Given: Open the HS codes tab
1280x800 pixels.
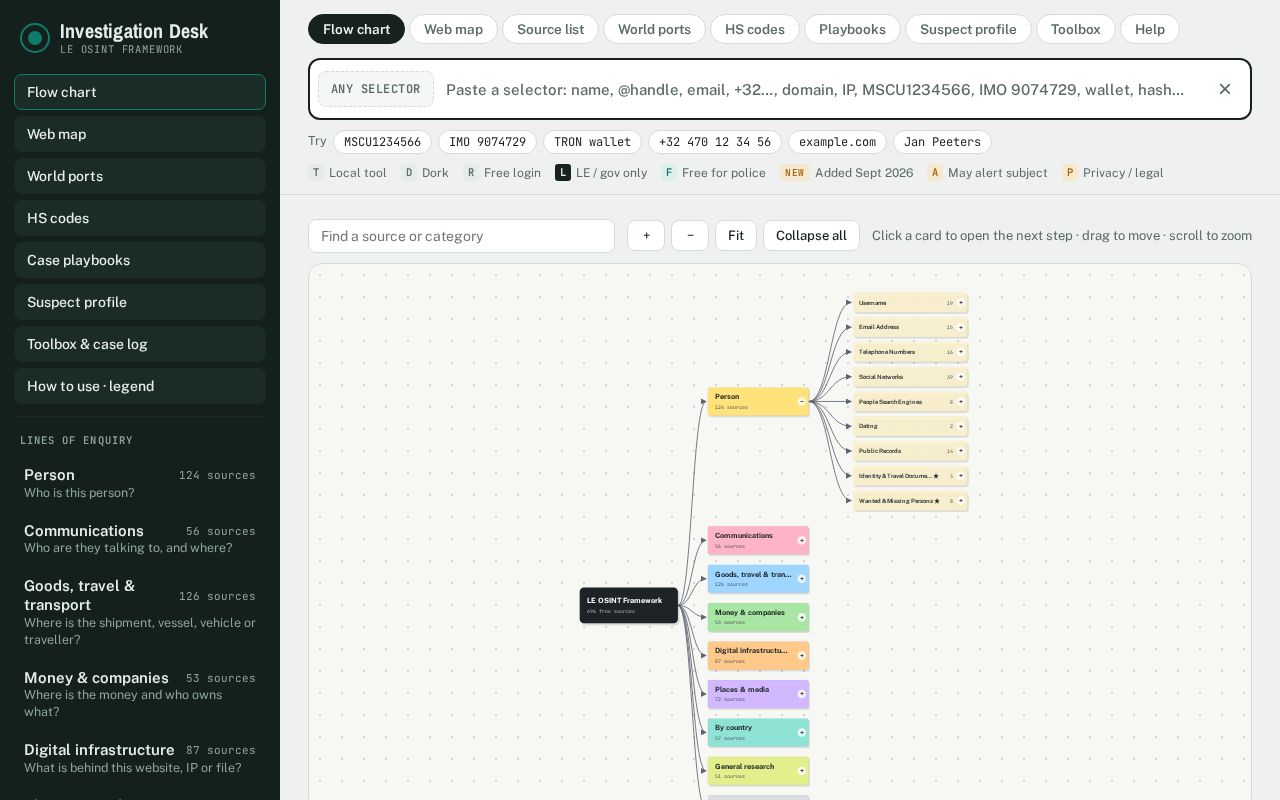Looking at the screenshot, I should tap(755, 29).
